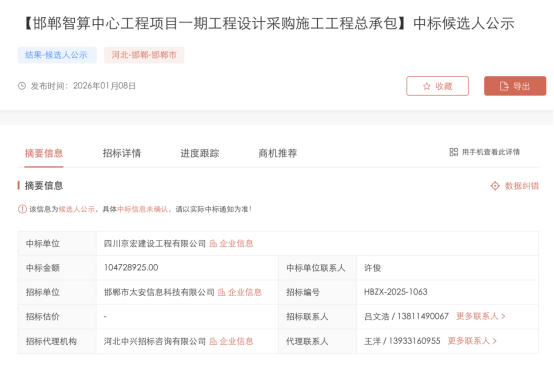Open the 商机推荐 tab

[278, 153]
